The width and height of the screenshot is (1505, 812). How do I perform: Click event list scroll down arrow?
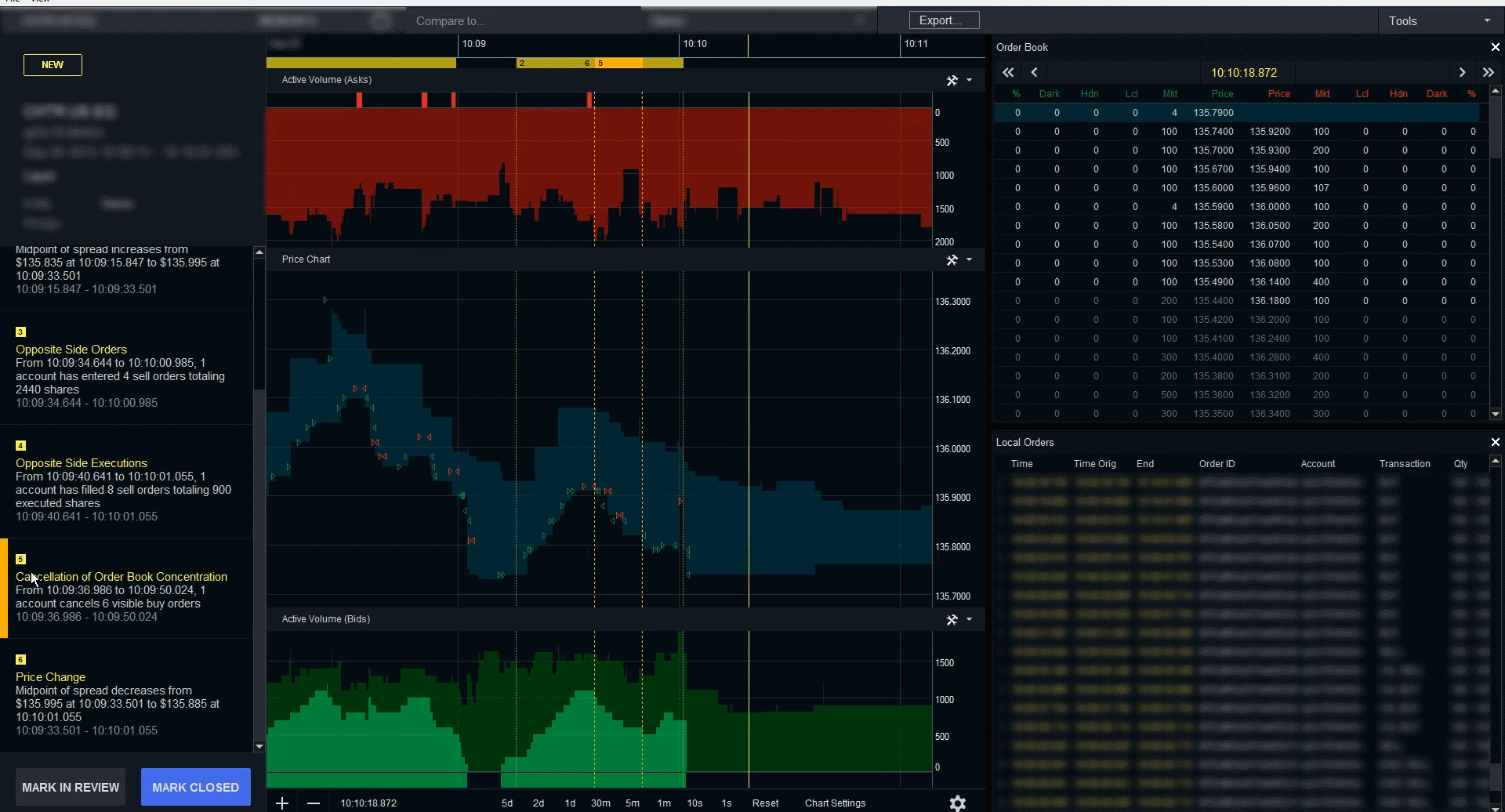point(259,746)
